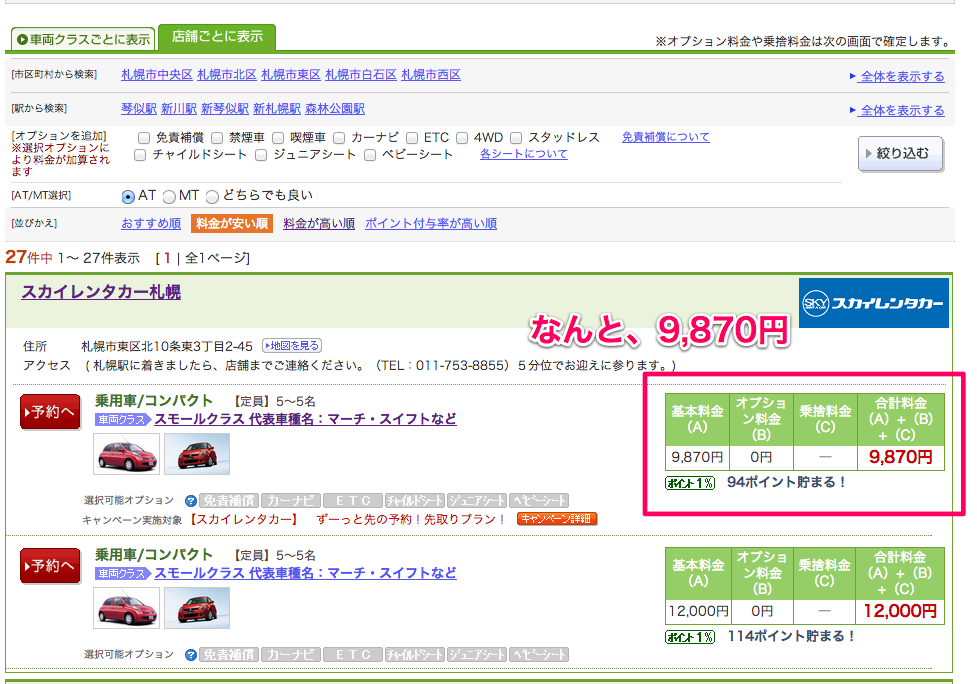Enable the 喫煙車 option checkbox

point(278,138)
